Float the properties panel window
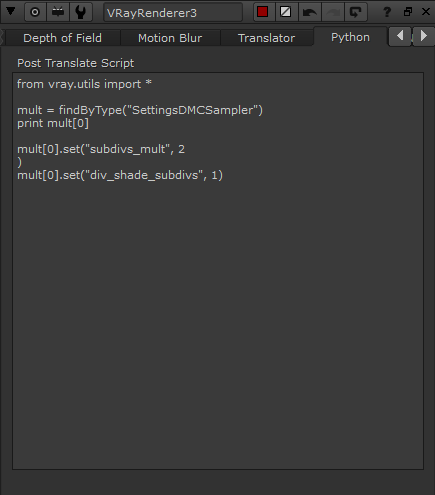Image resolution: width=435 pixels, height=495 pixels. point(408,12)
